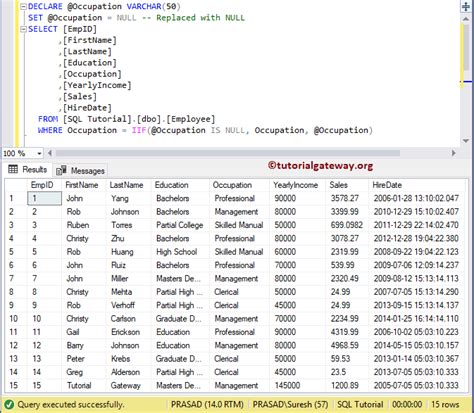
Task: Open the 100 % zoom dropdown
Action: [x=39, y=153]
